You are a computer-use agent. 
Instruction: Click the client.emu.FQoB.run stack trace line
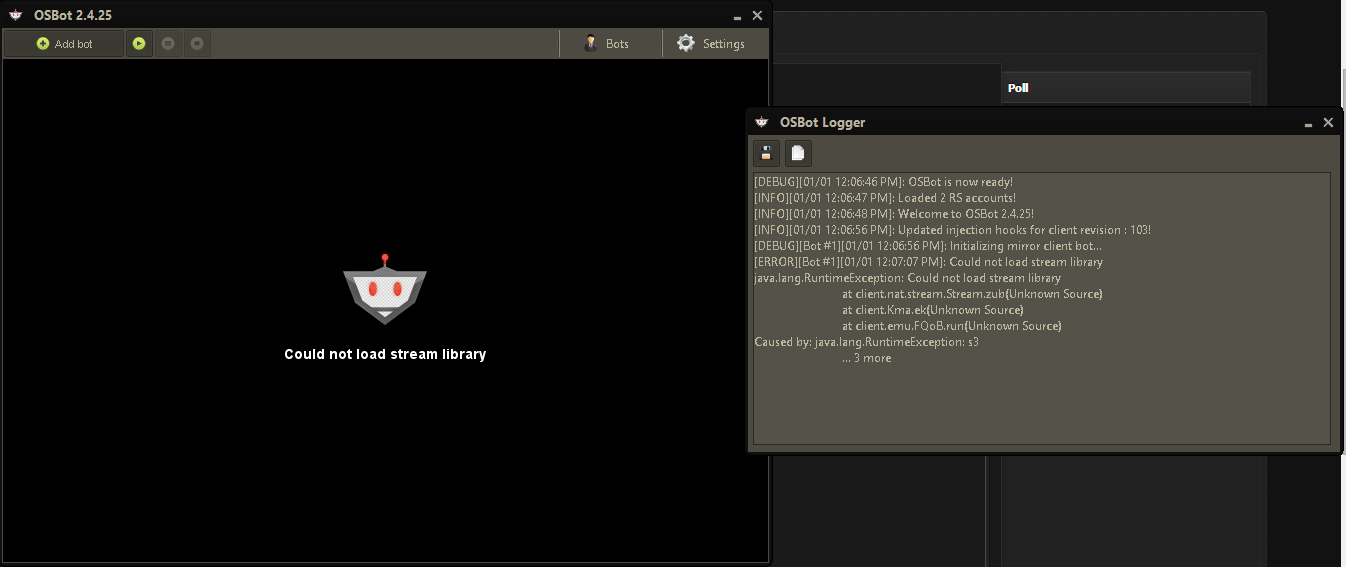952,326
